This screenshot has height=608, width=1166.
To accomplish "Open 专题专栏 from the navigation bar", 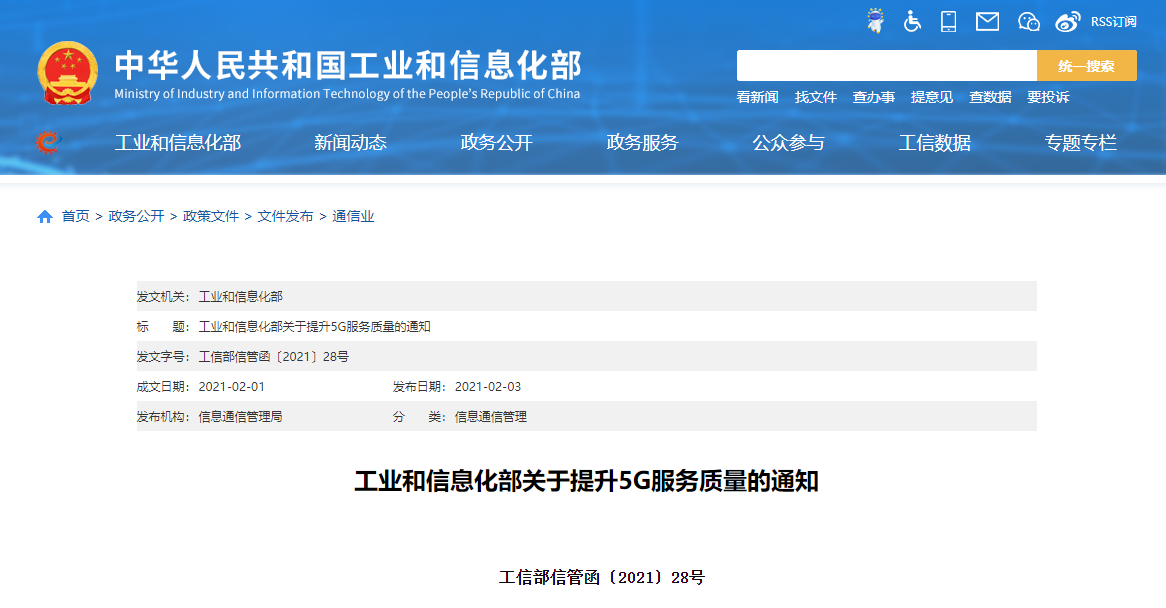I will coord(1080,143).
